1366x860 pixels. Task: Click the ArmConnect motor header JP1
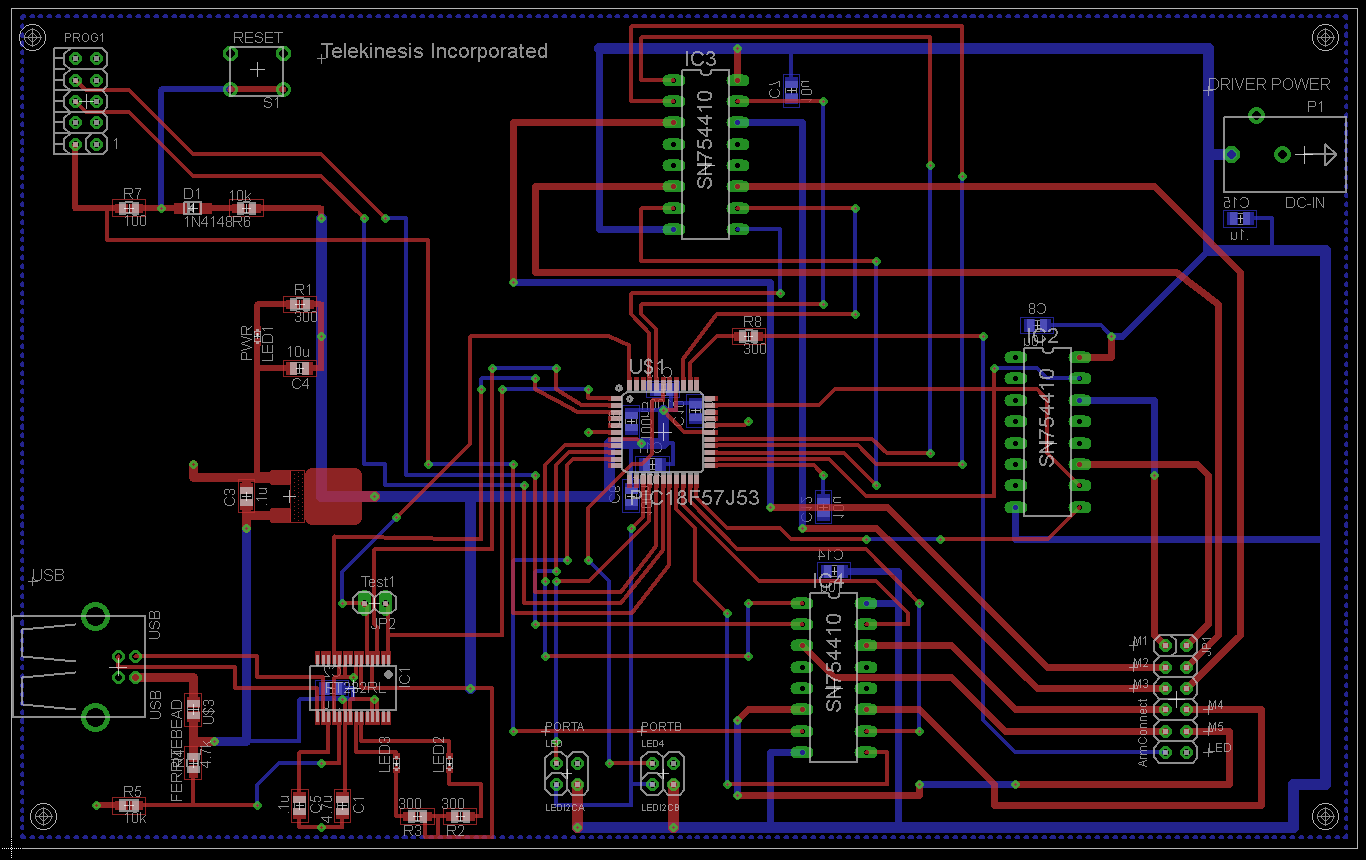1175,699
